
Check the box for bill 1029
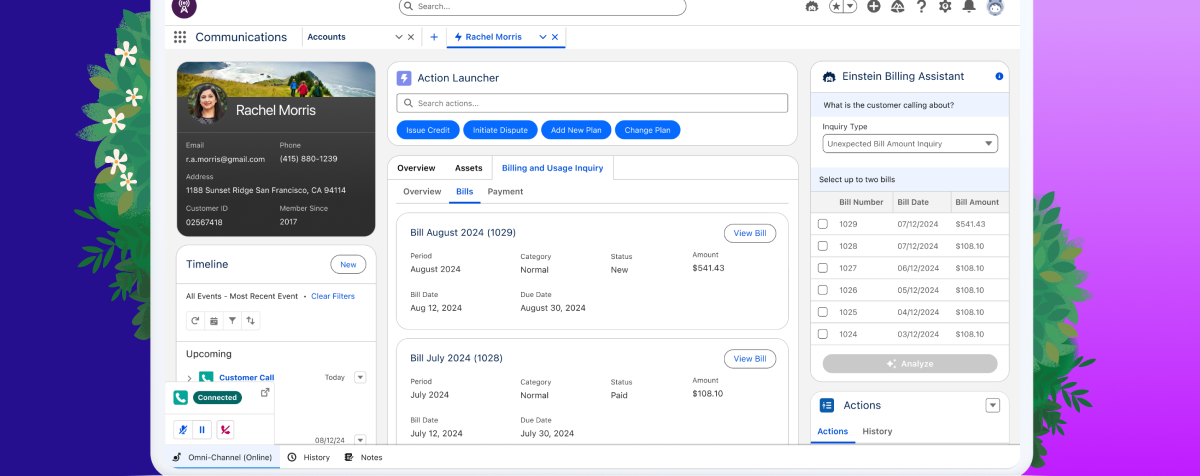point(823,224)
